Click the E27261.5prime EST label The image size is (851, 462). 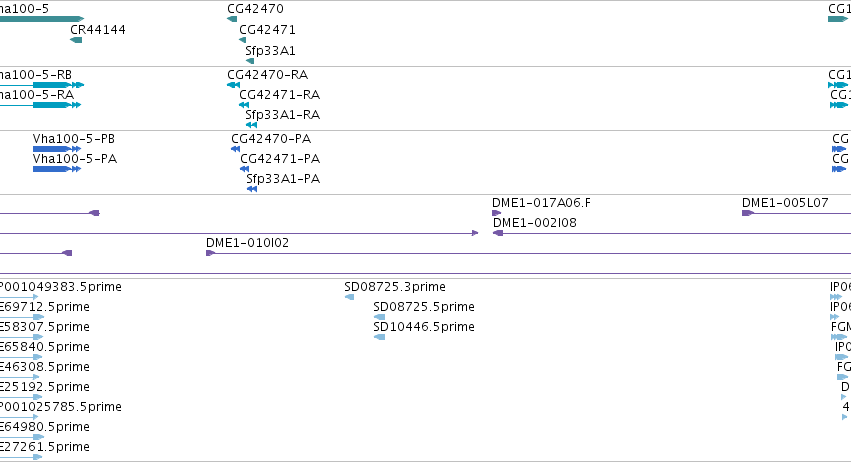(45, 447)
